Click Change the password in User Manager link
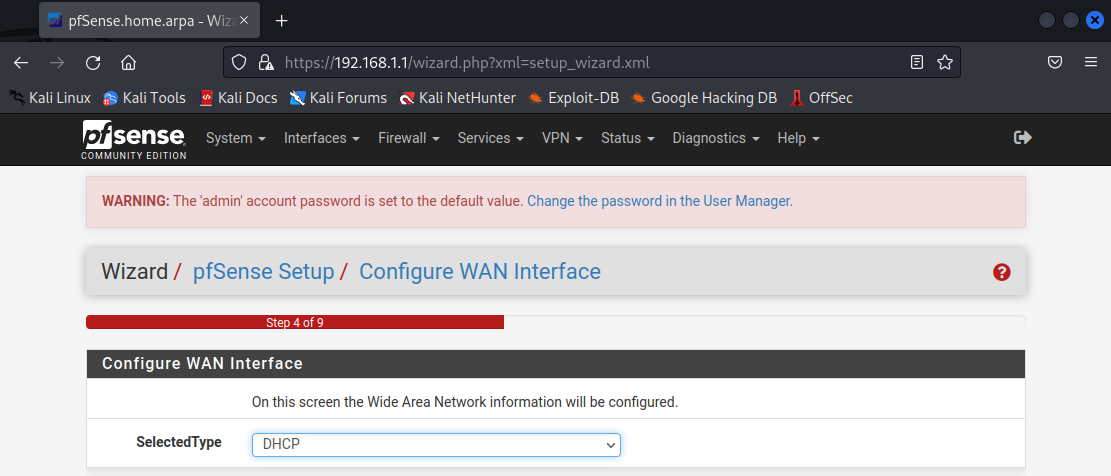Viewport: 1111px width, 476px height. pos(659,201)
